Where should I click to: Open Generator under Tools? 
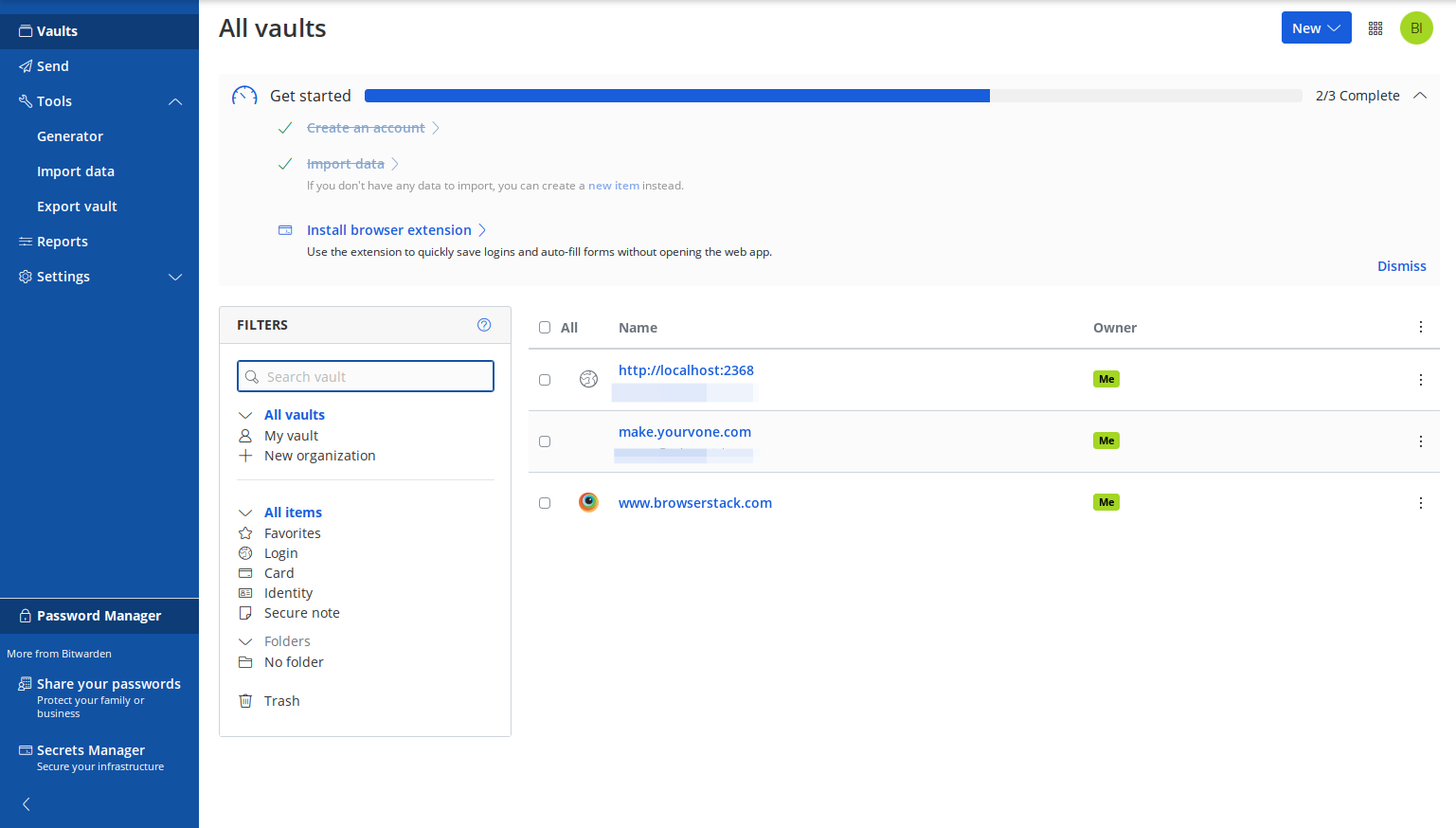click(x=70, y=136)
